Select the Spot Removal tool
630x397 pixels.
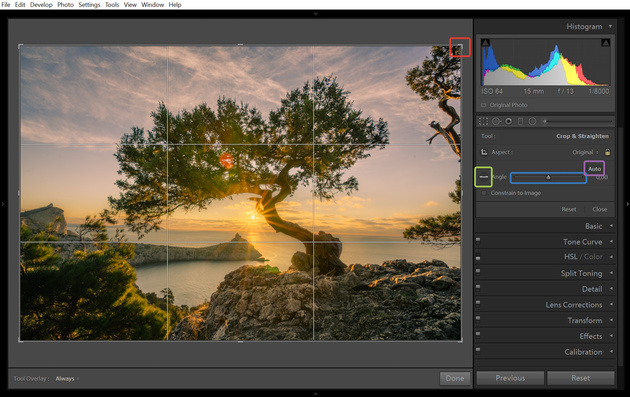[x=496, y=121]
